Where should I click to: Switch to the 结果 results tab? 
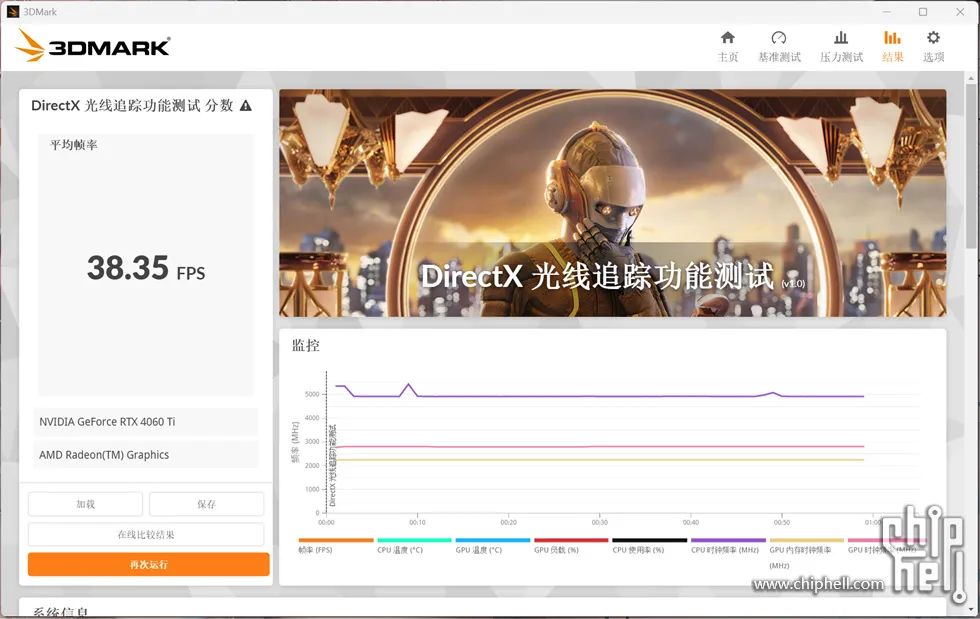tap(892, 47)
